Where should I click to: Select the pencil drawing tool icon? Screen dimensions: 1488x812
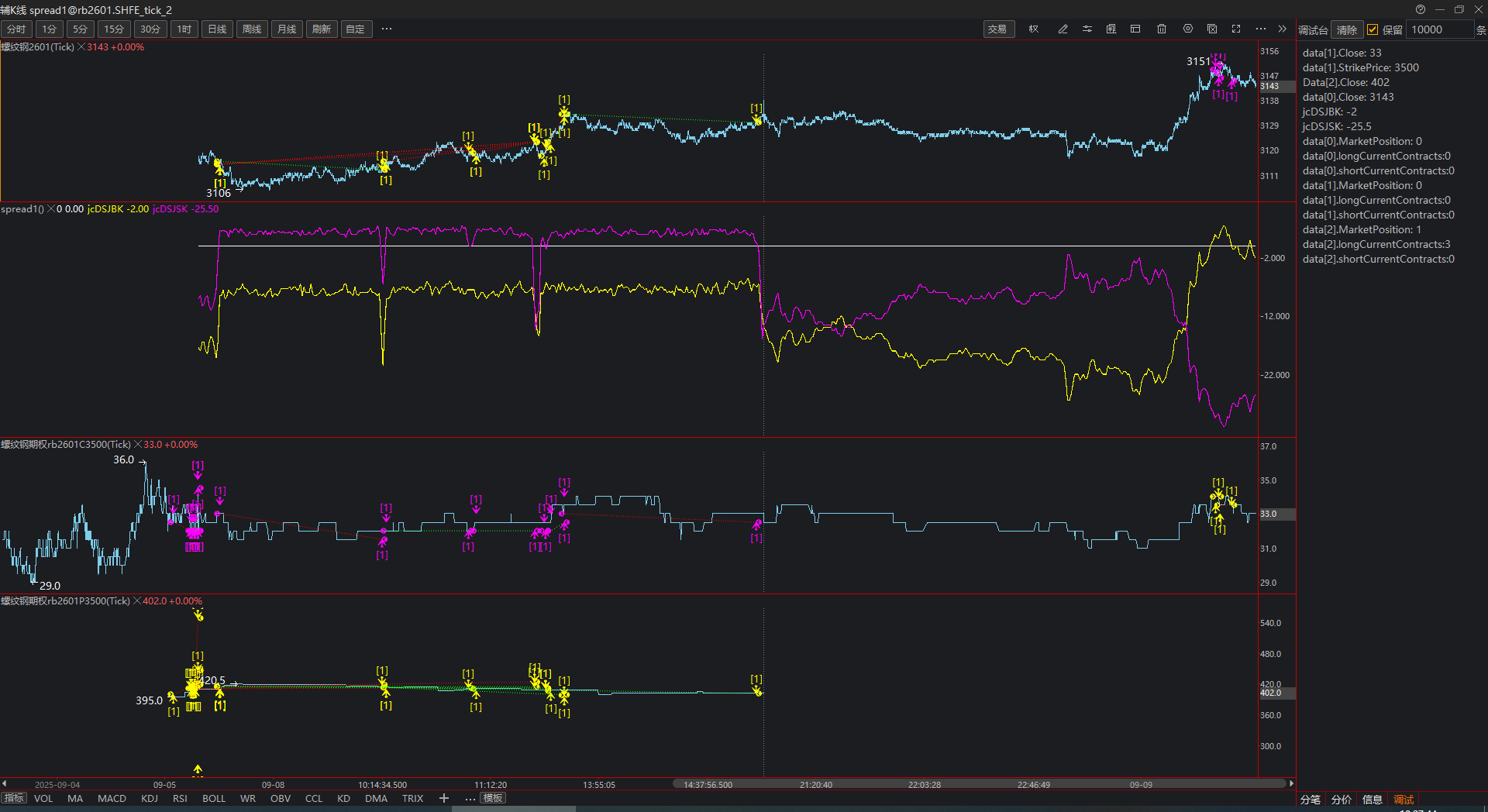(x=1063, y=29)
